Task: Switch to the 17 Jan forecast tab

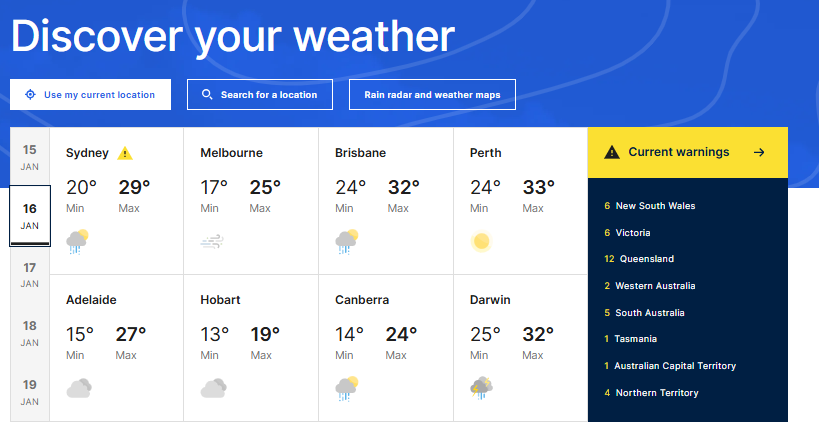Action: tap(30, 274)
